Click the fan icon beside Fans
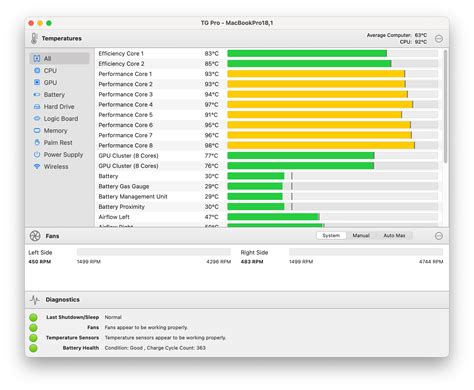This screenshot has height=390, width=474. tap(35, 236)
